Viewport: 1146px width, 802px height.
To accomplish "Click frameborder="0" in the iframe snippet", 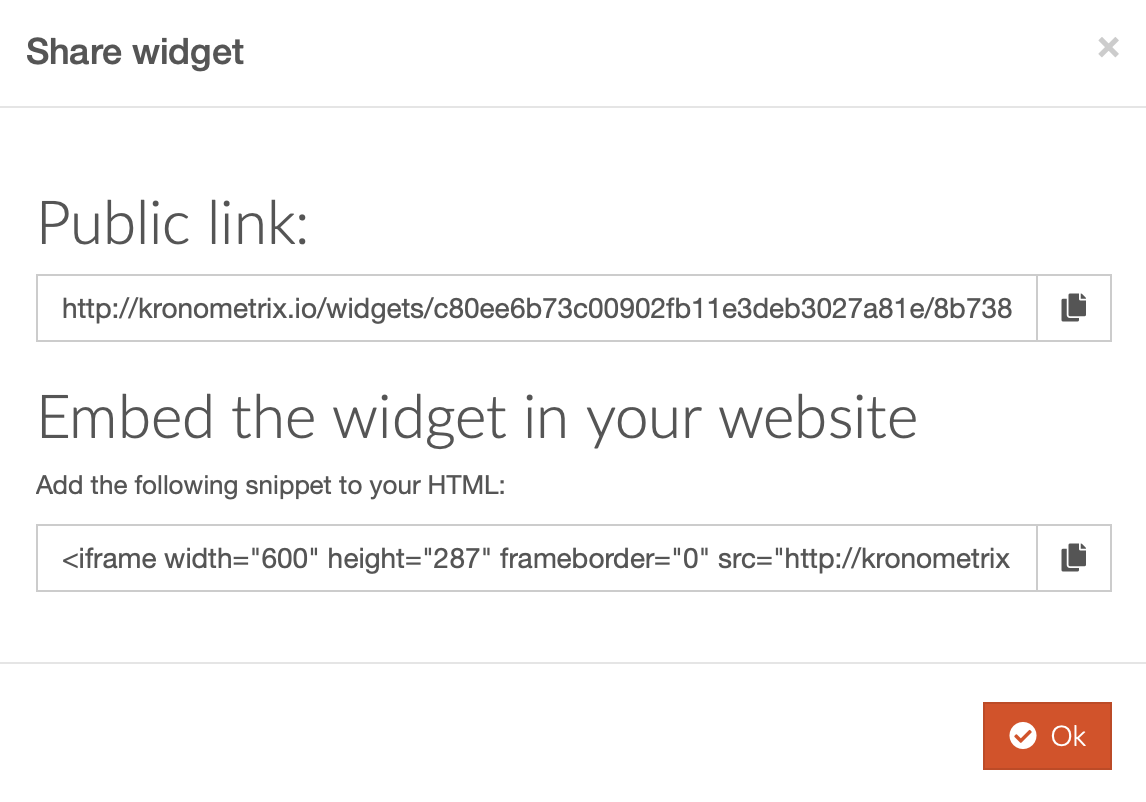I will point(604,559).
